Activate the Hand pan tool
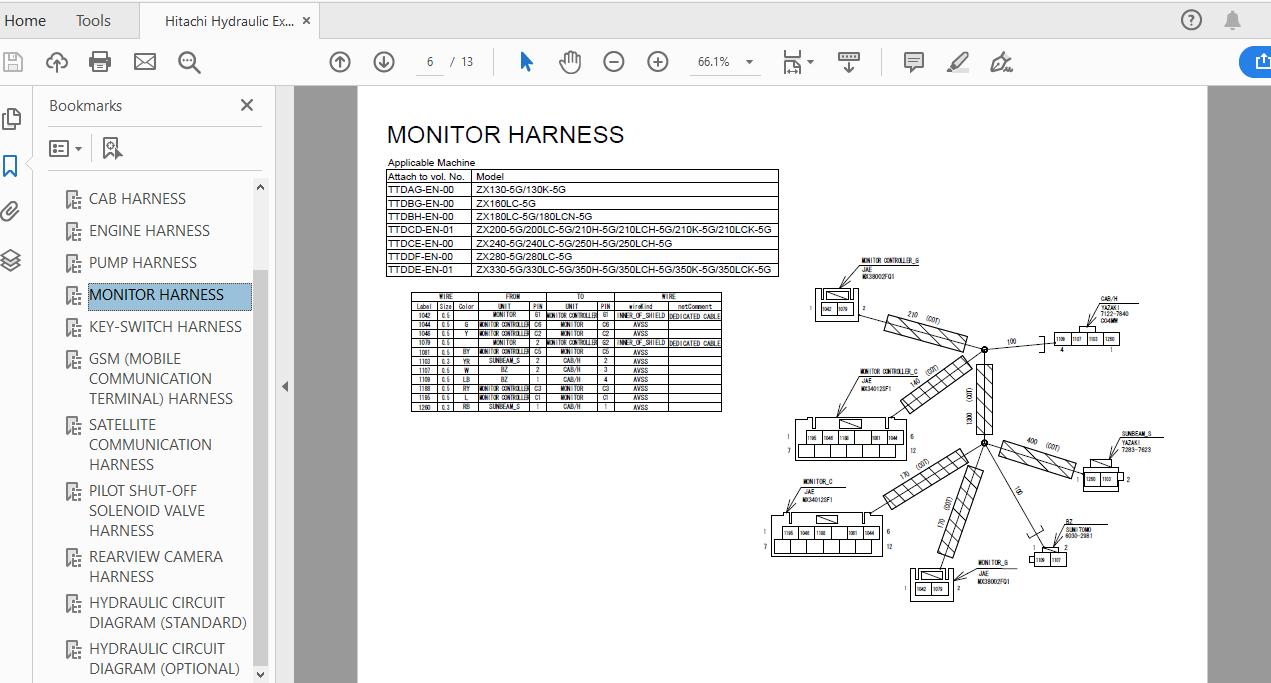 (x=570, y=62)
